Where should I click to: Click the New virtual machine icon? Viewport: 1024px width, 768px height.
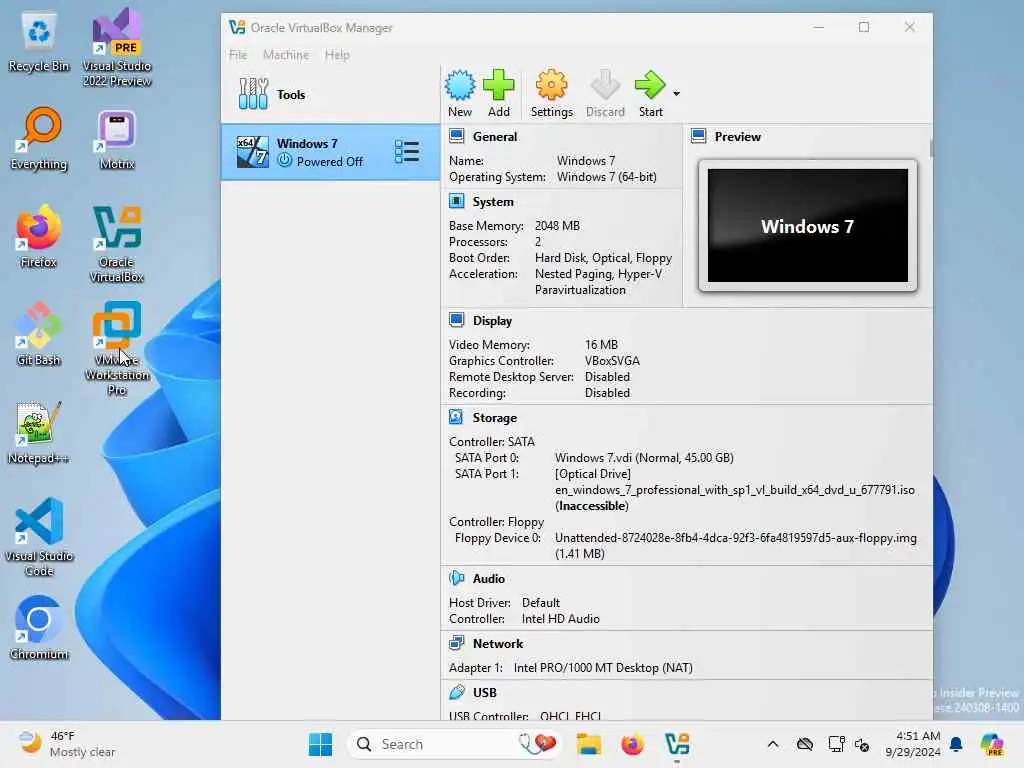[x=460, y=85]
